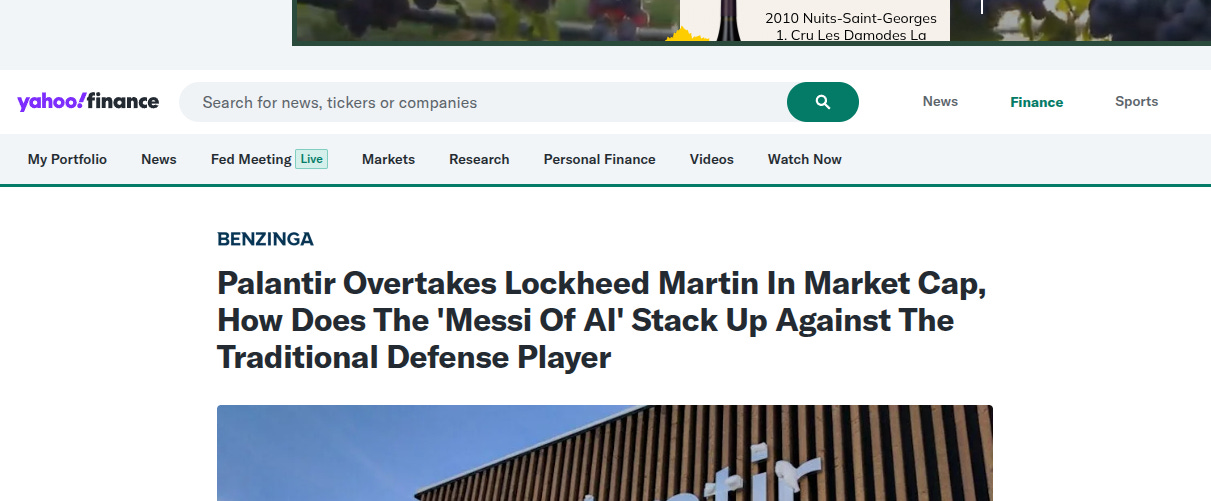Open the Personal Finance menu
This screenshot has width=1211, height=501.
click(600, 159)
